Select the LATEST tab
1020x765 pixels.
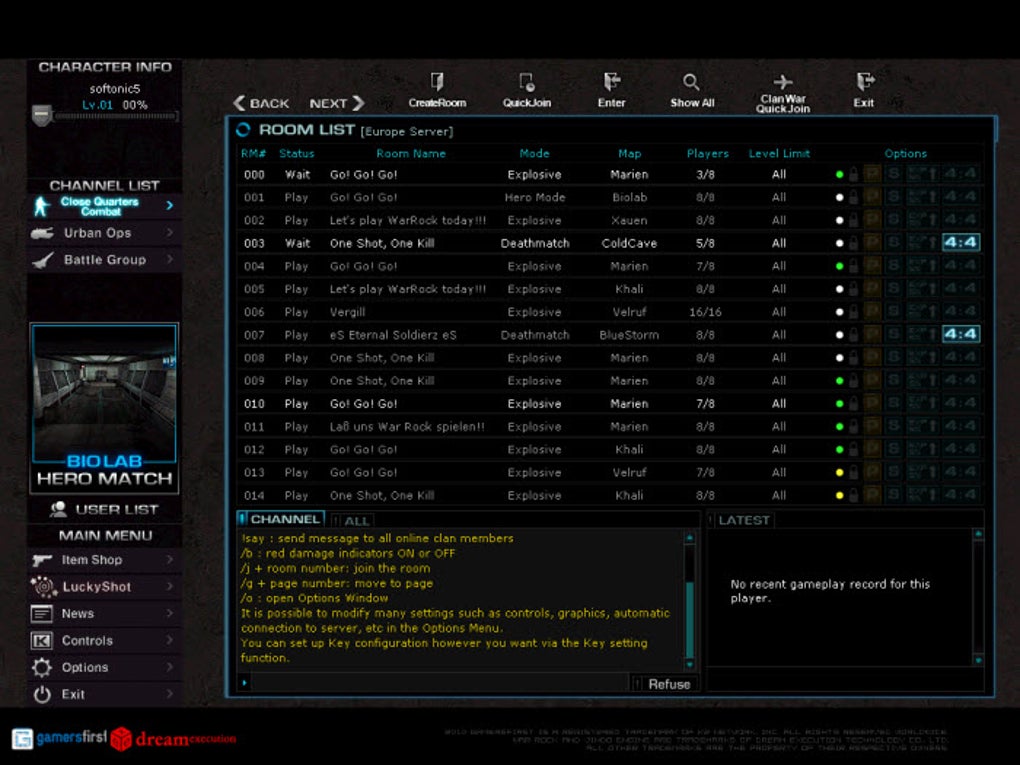tap(740, 520)
